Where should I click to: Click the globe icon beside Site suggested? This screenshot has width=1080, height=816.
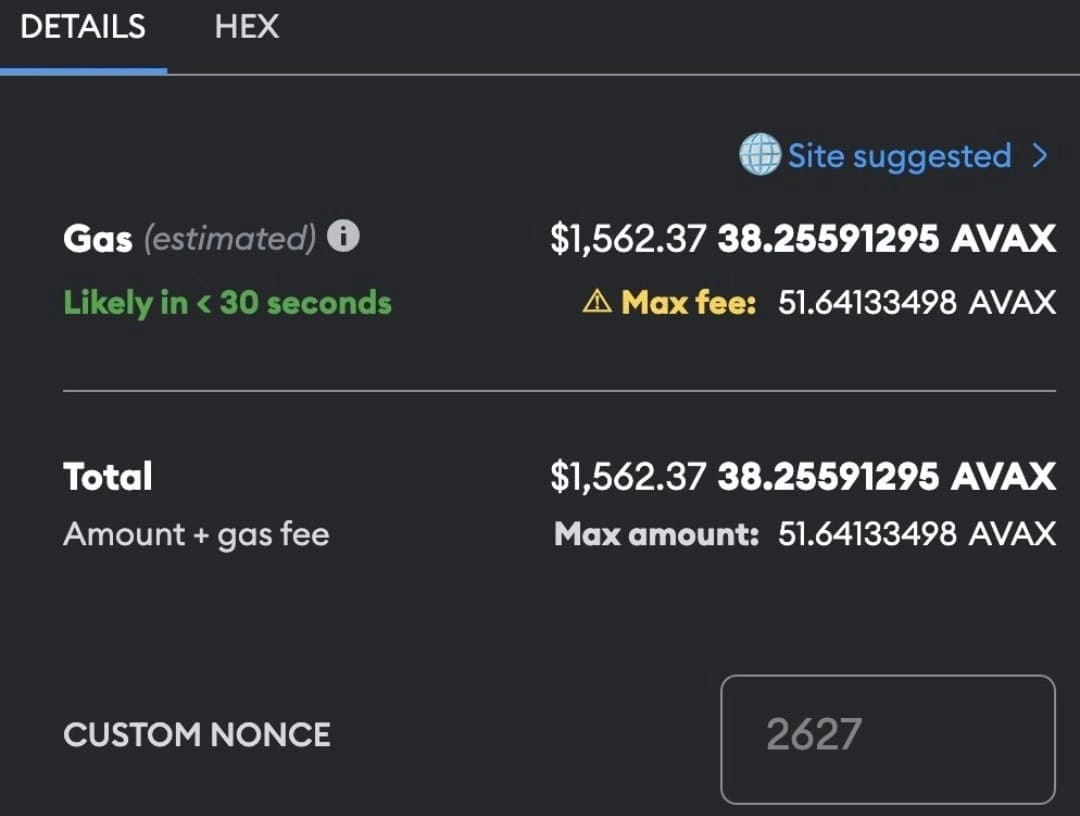759,156
